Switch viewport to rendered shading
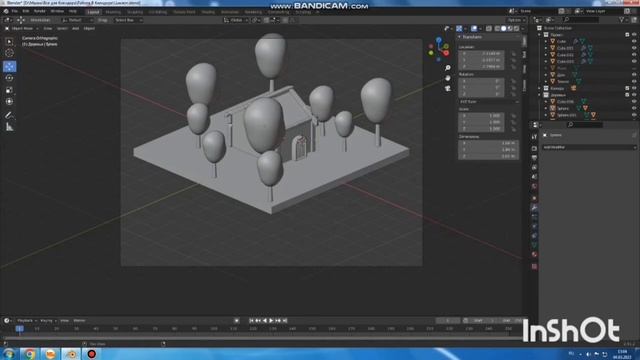The image size is (640, 360). pyautogui.click(x=516, y=29)
